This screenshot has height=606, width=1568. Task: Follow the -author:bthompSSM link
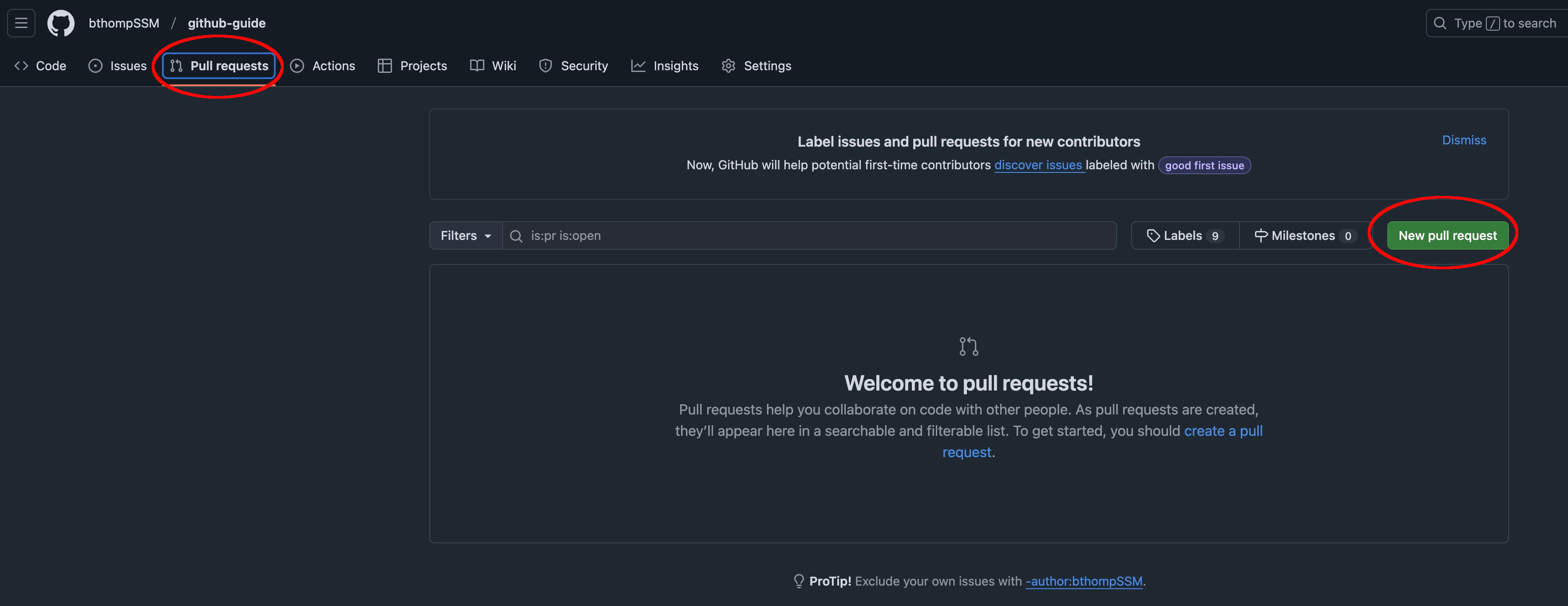pyautogui.click(x=1084, y=582)
